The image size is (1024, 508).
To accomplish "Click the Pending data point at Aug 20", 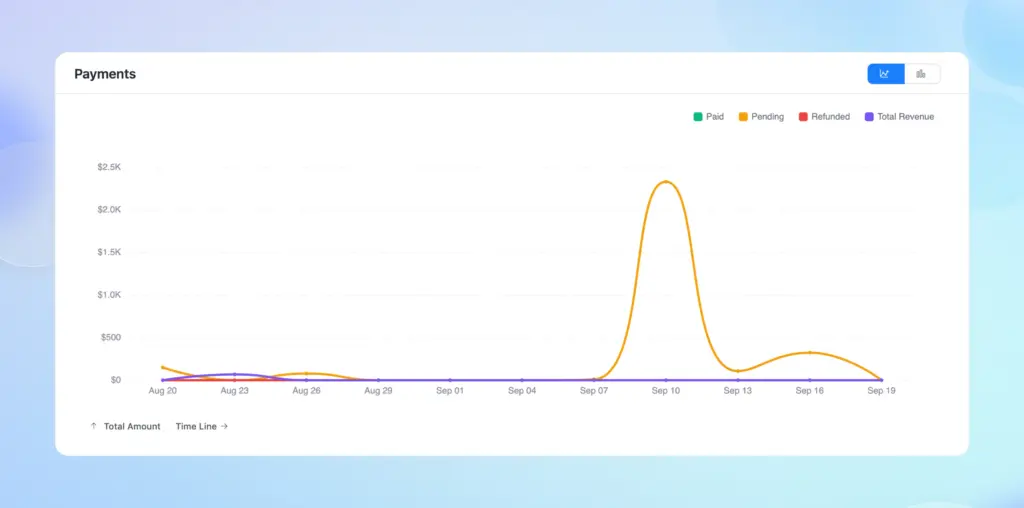I will point(163,367).
